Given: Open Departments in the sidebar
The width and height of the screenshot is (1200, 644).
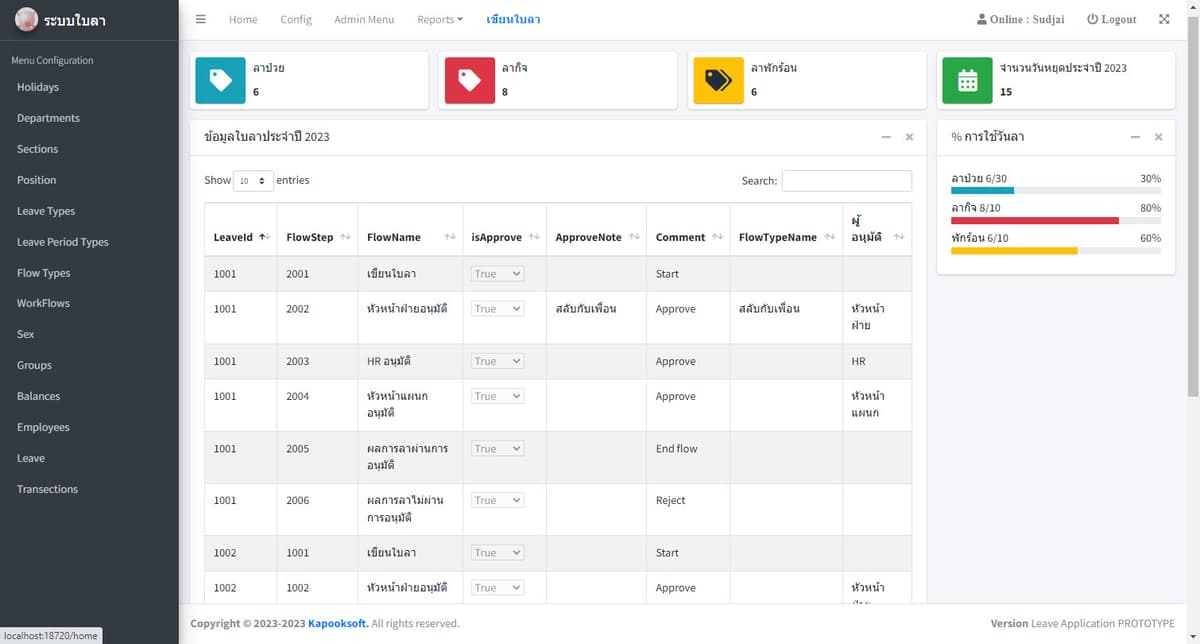Looking at the screenshot, I should (x=48, y=118).
